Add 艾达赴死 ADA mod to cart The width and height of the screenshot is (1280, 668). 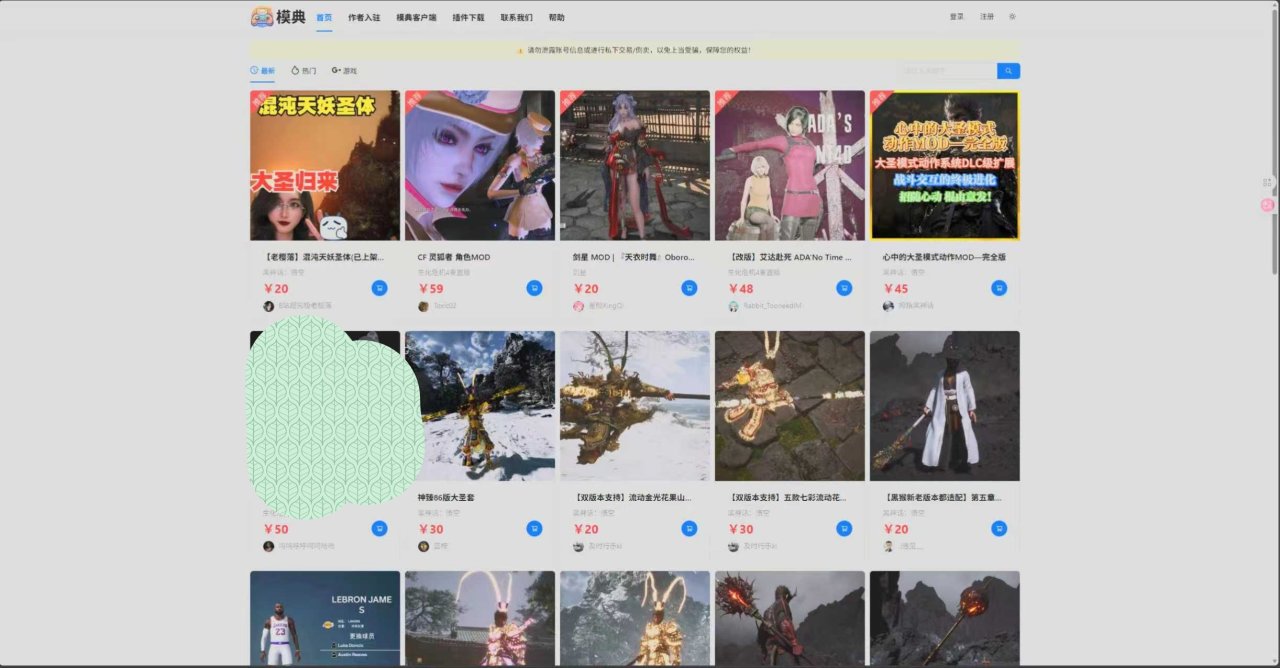(844, 288)
